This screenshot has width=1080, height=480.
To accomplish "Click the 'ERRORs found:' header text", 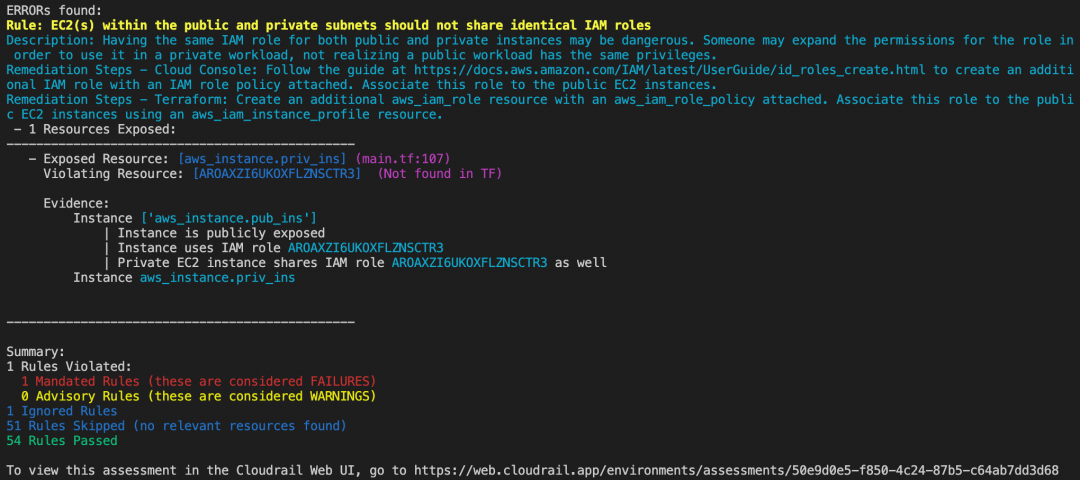I will [x=54, y=10].
